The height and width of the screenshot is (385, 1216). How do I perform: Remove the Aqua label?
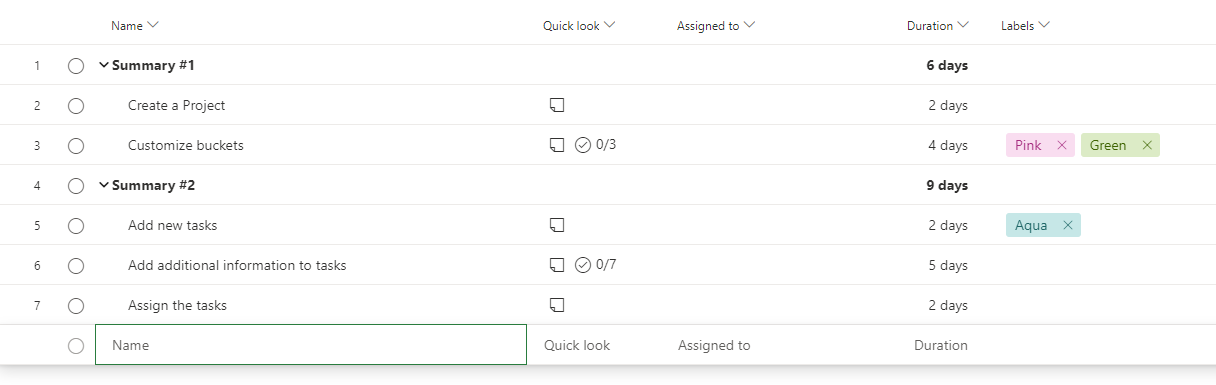click(1068, 225)
